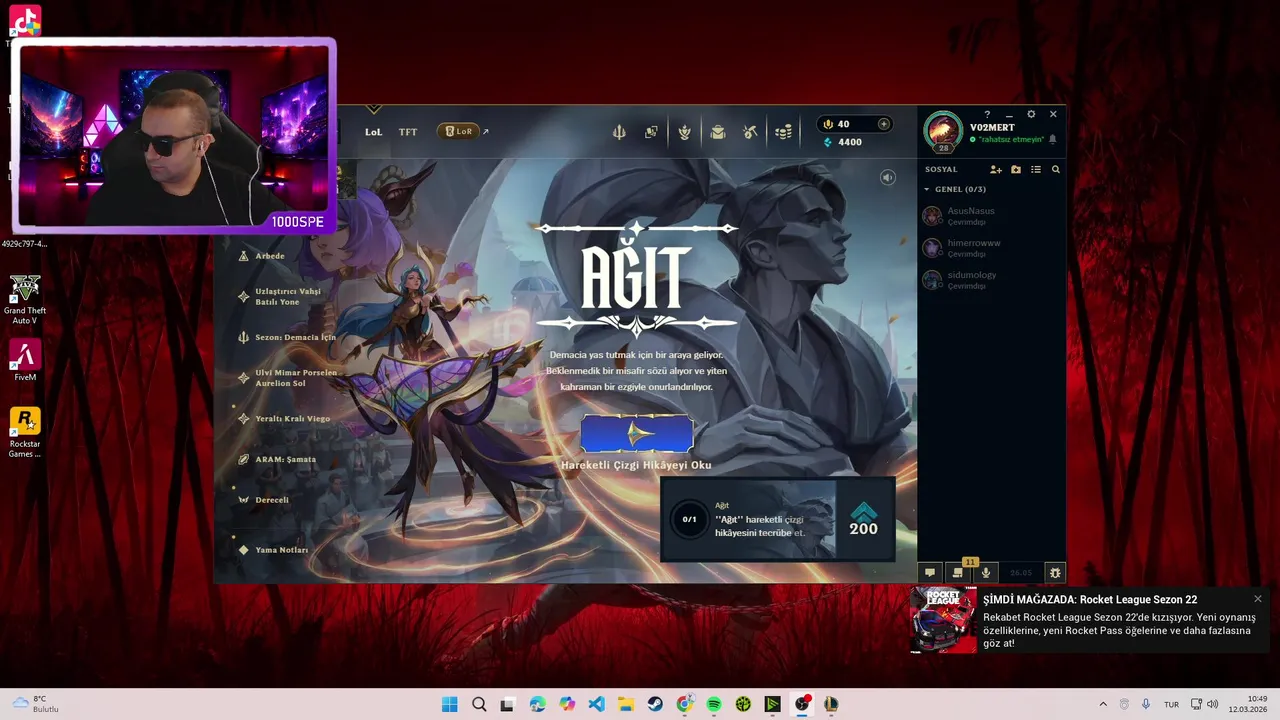
Task: Click the friend search magnifier icon
Action: [x=1055, y=170]
